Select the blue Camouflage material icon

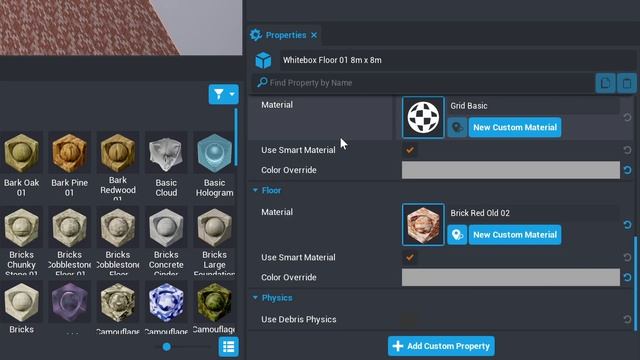coord(166,302)
